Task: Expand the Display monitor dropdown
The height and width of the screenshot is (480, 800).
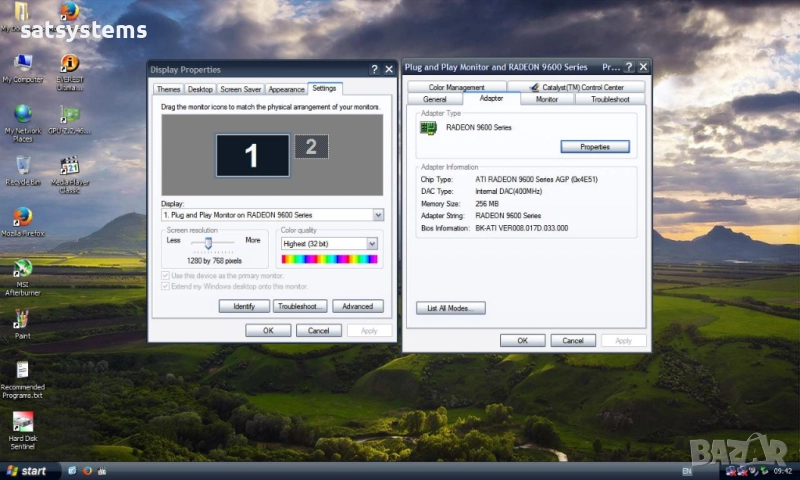Action: click(x=378, y=215)
